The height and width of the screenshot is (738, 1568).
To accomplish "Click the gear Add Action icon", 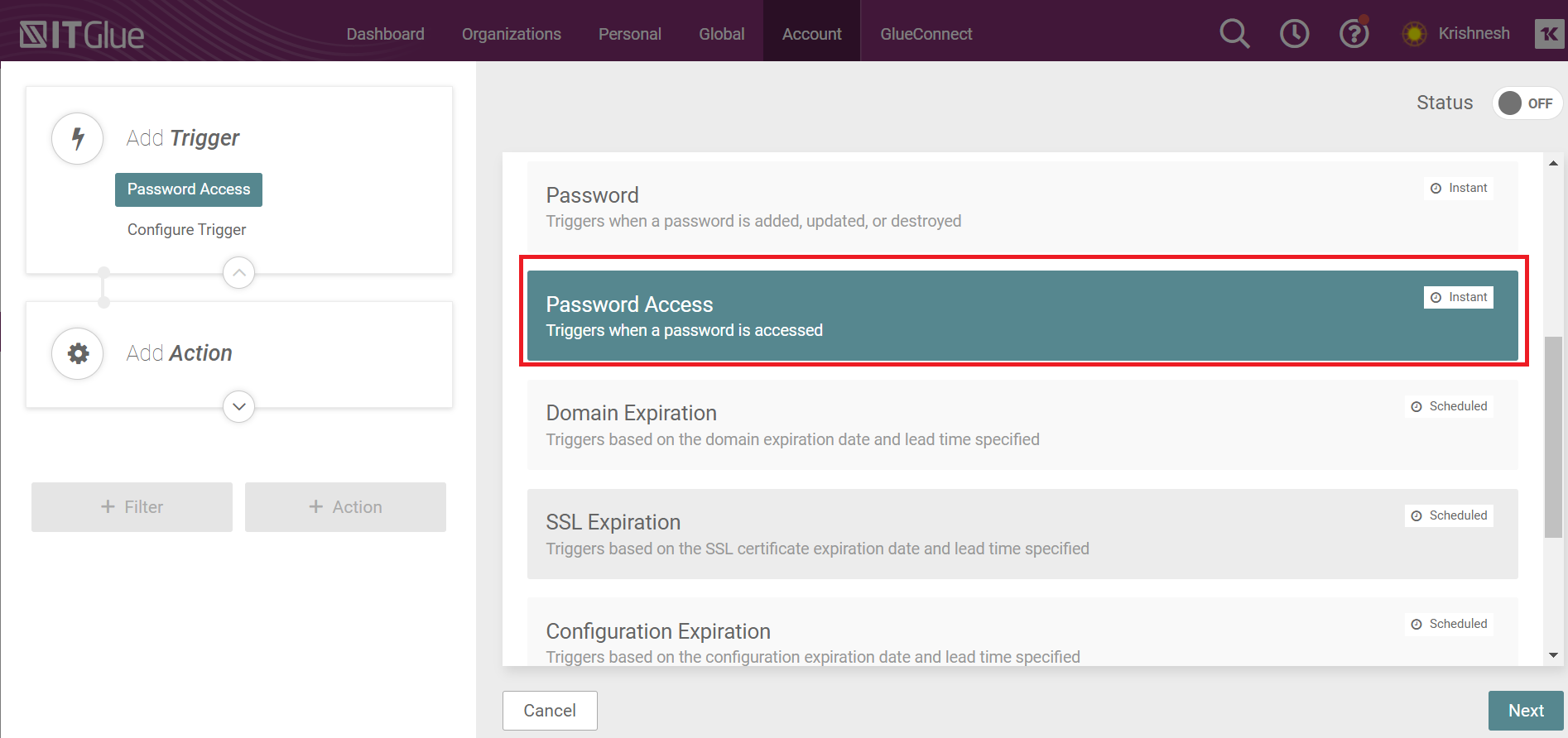I will tap(78, 353).
